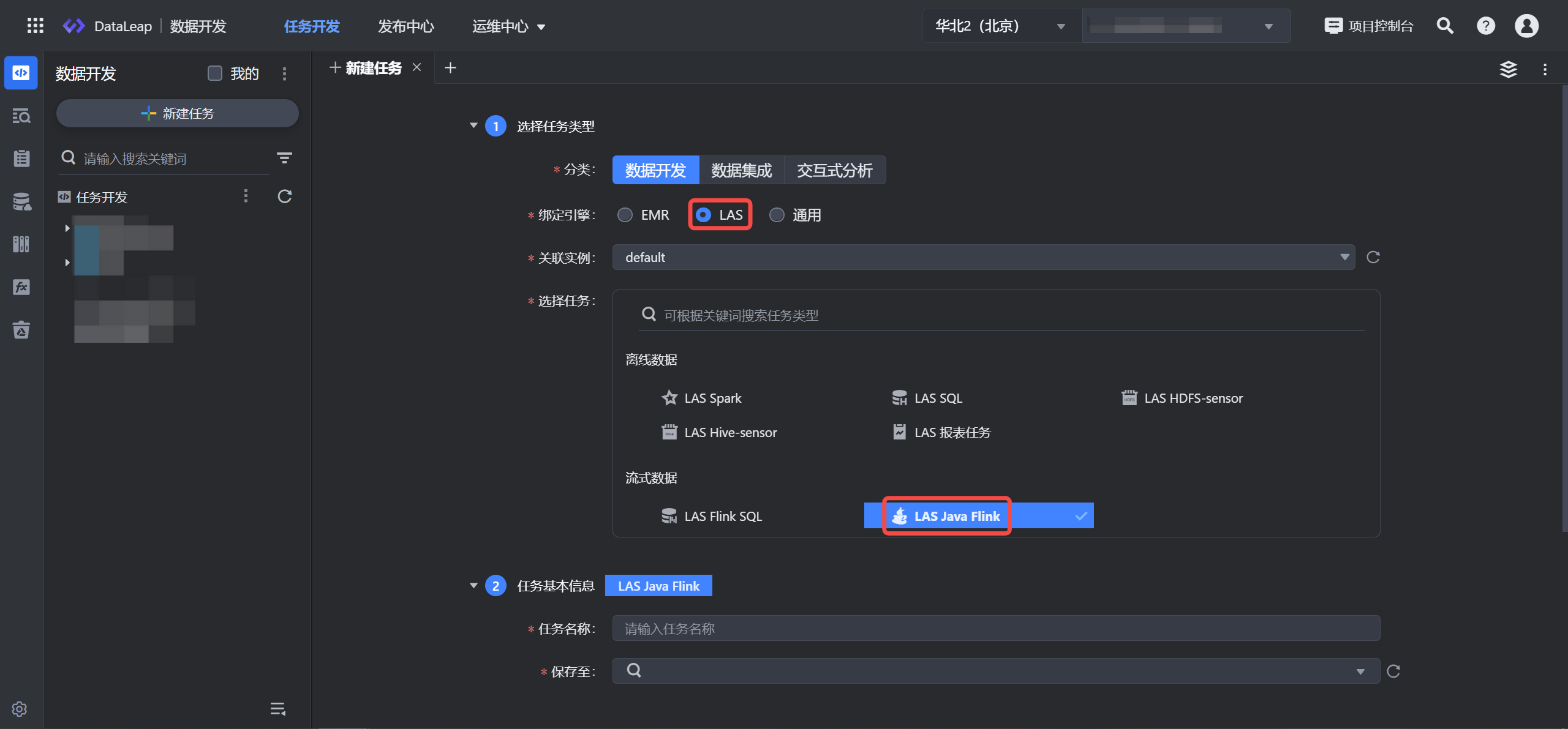Expand the second tree folder arrow
This screenshot has height=729, width=1568.
coord(67,262)
